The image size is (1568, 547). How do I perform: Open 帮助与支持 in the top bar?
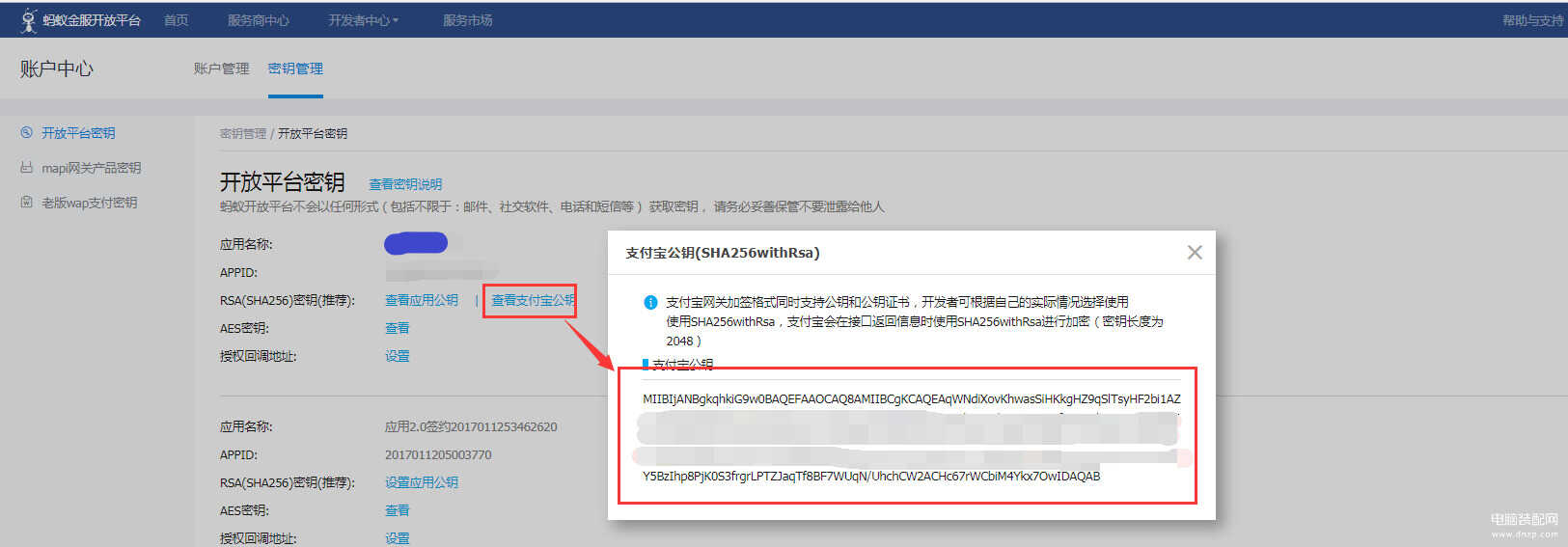click(x=1532, y=20)
